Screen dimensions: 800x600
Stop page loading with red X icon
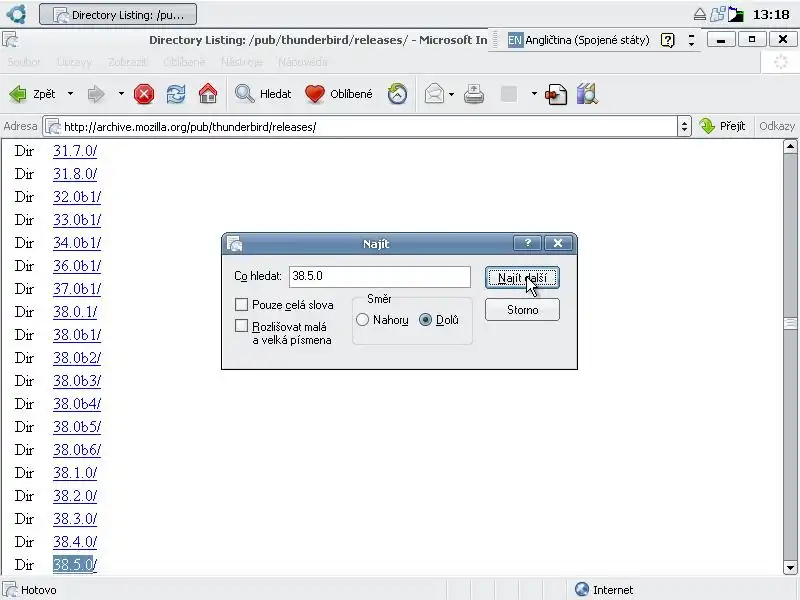[144, 94]
